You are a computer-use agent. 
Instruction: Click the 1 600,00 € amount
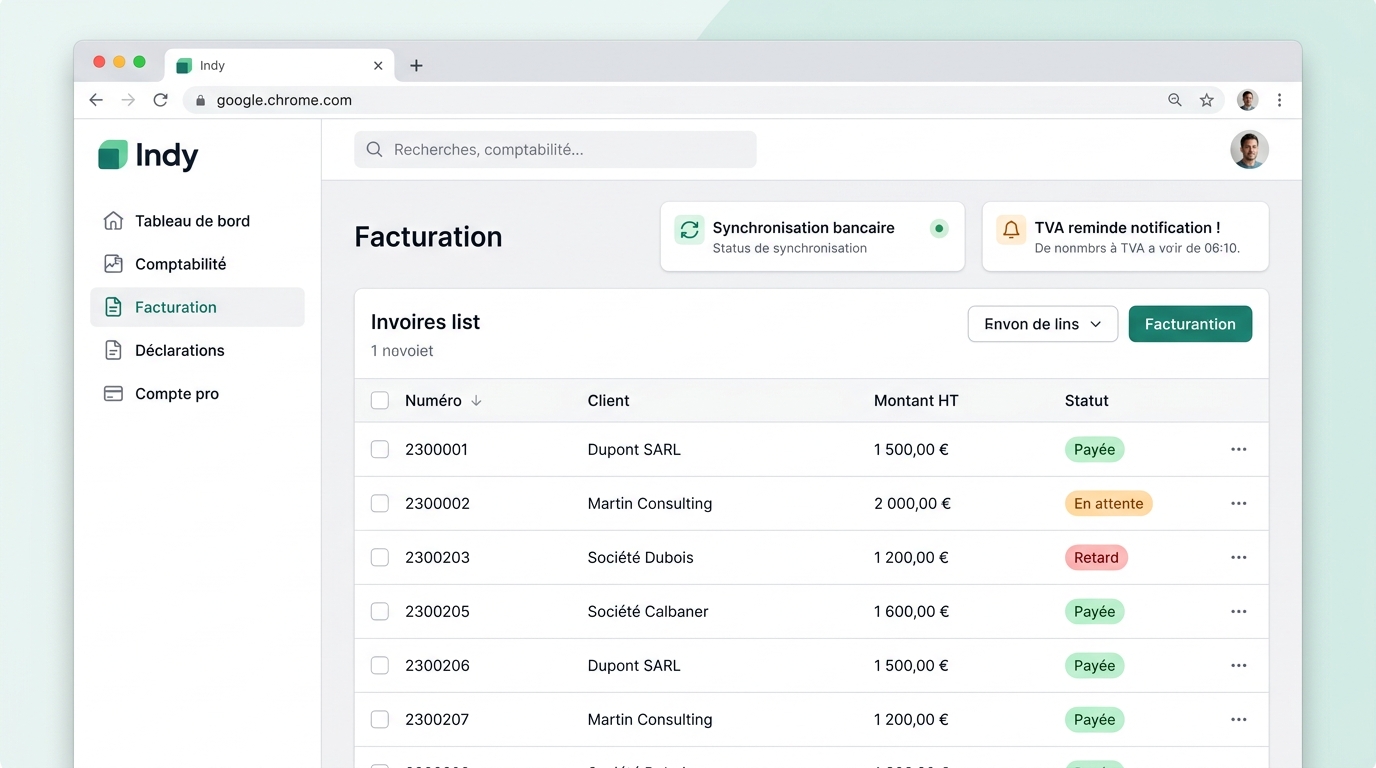pos(911,612)
